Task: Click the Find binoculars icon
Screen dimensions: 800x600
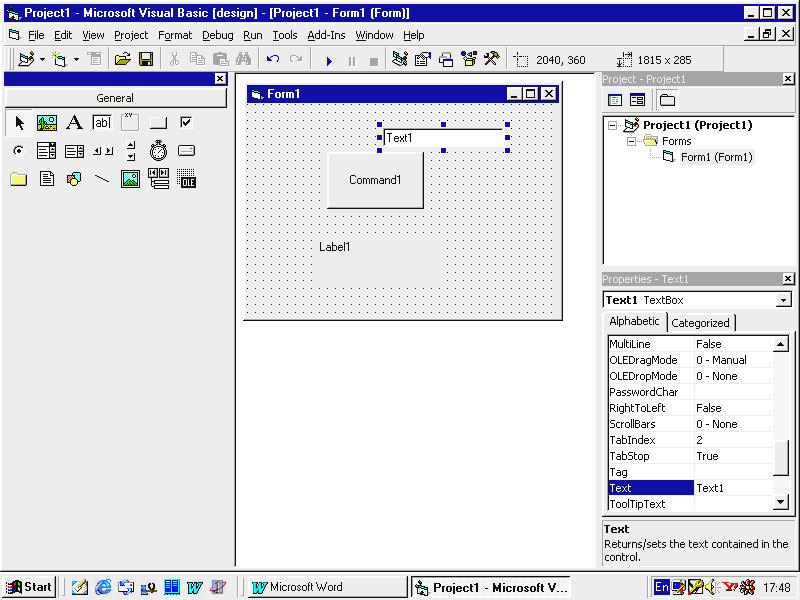Action: point(243,60)
